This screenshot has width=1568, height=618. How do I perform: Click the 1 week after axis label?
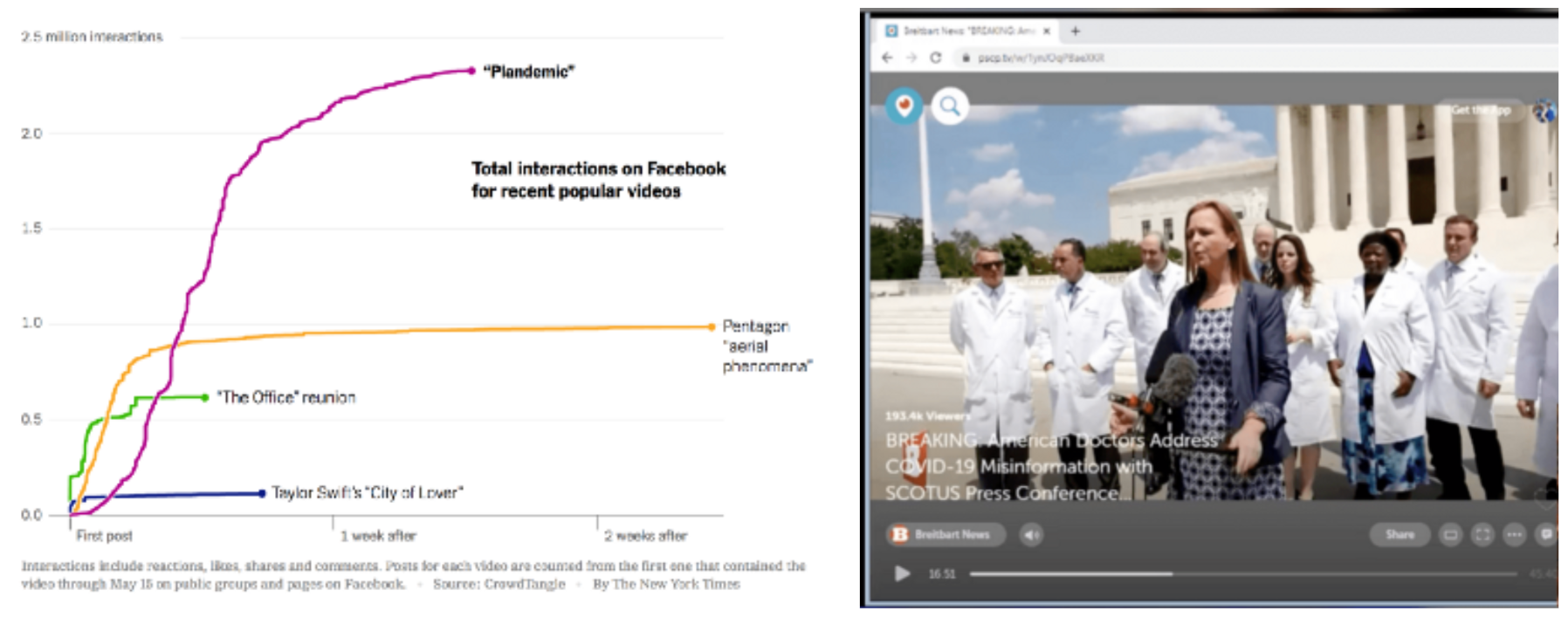[x=378, y=536]
